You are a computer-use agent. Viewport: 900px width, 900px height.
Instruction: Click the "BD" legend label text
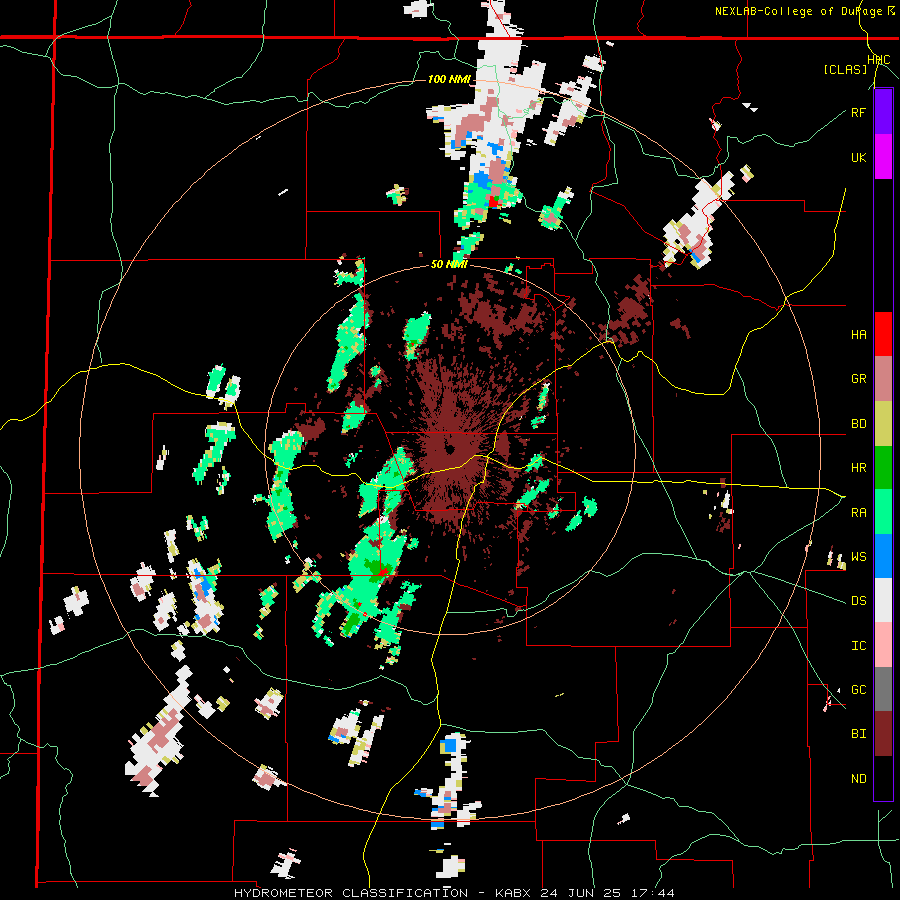click(x=859, y=424)
